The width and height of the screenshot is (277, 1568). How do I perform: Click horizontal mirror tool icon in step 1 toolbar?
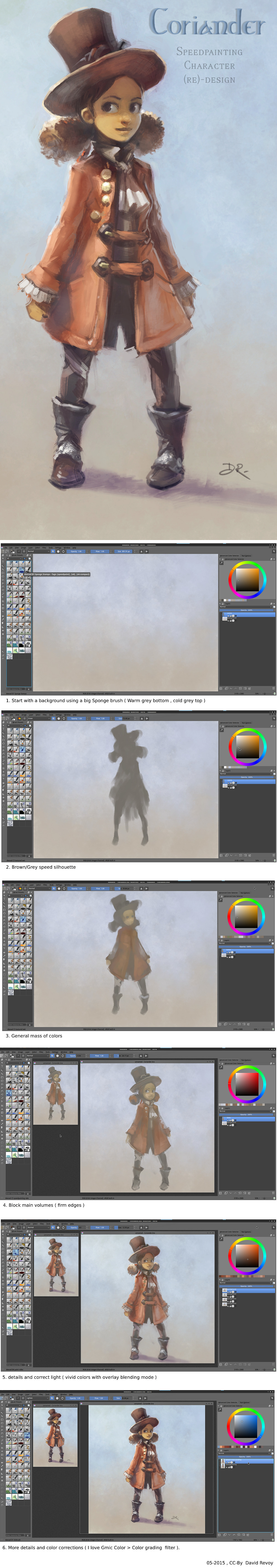coord(141,551)
